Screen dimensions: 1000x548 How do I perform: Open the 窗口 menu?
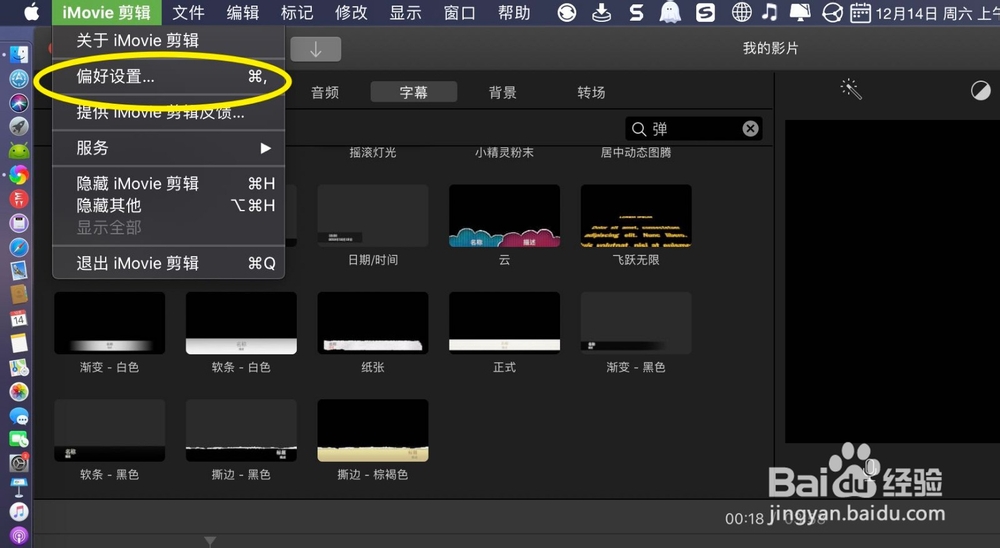pyautogui.click(x=460, y=12)
